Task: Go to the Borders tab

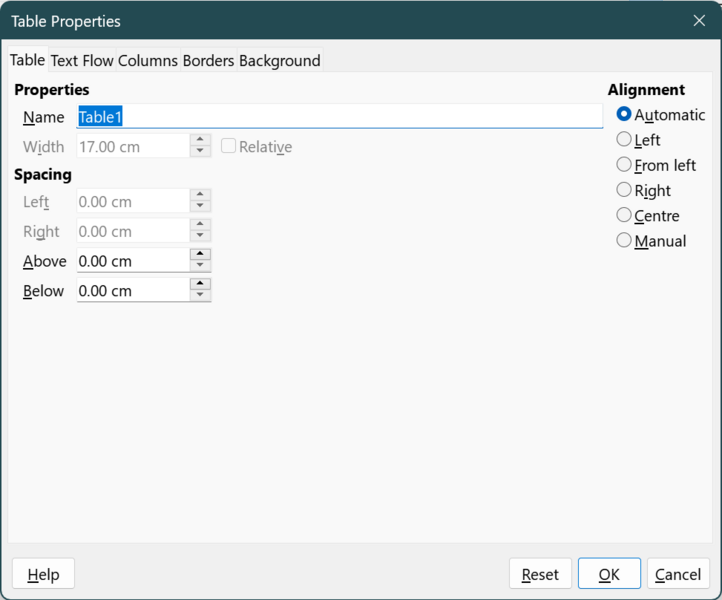Action: coord(208,61)
